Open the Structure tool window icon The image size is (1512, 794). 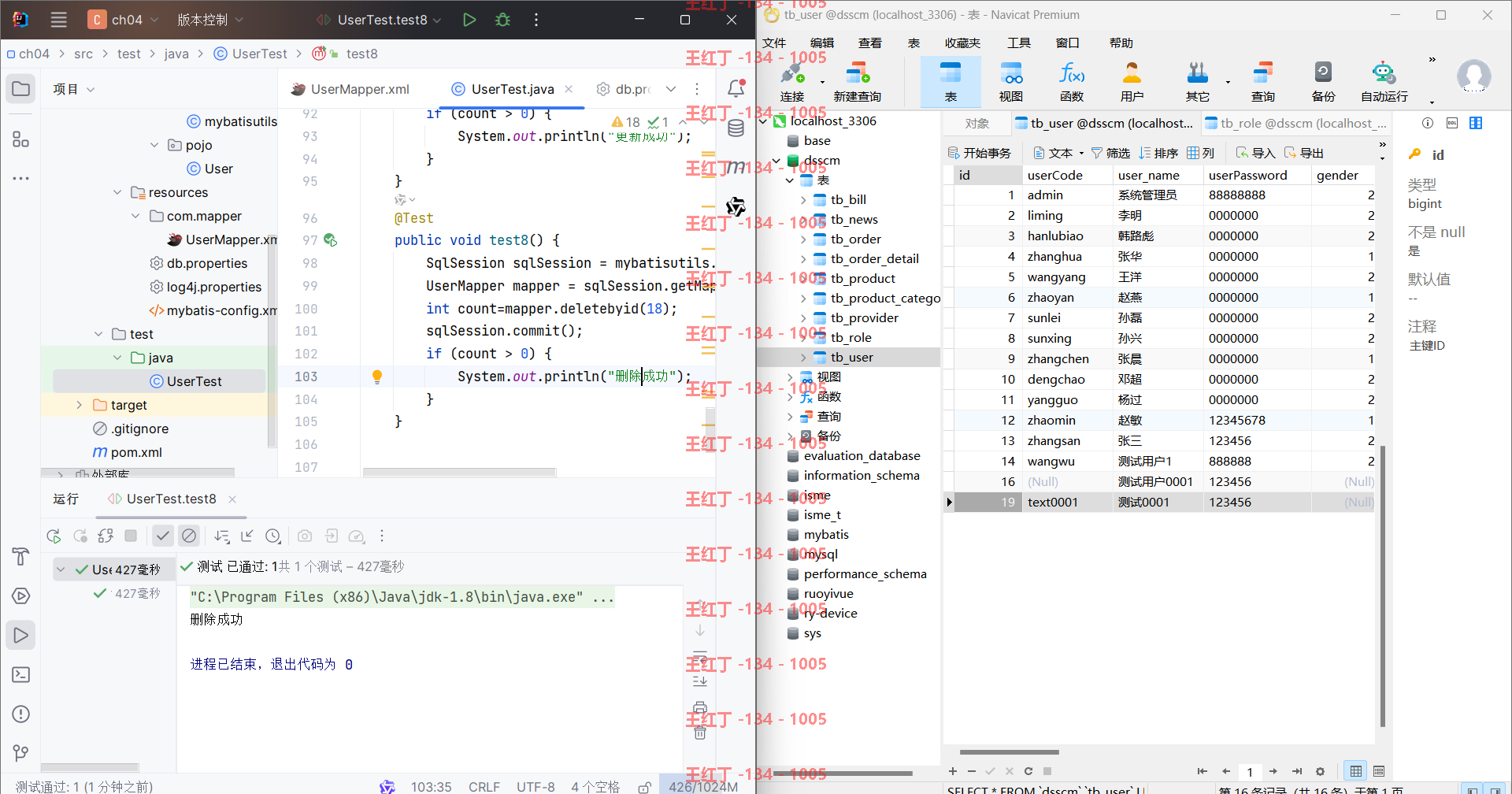point(21,139)
